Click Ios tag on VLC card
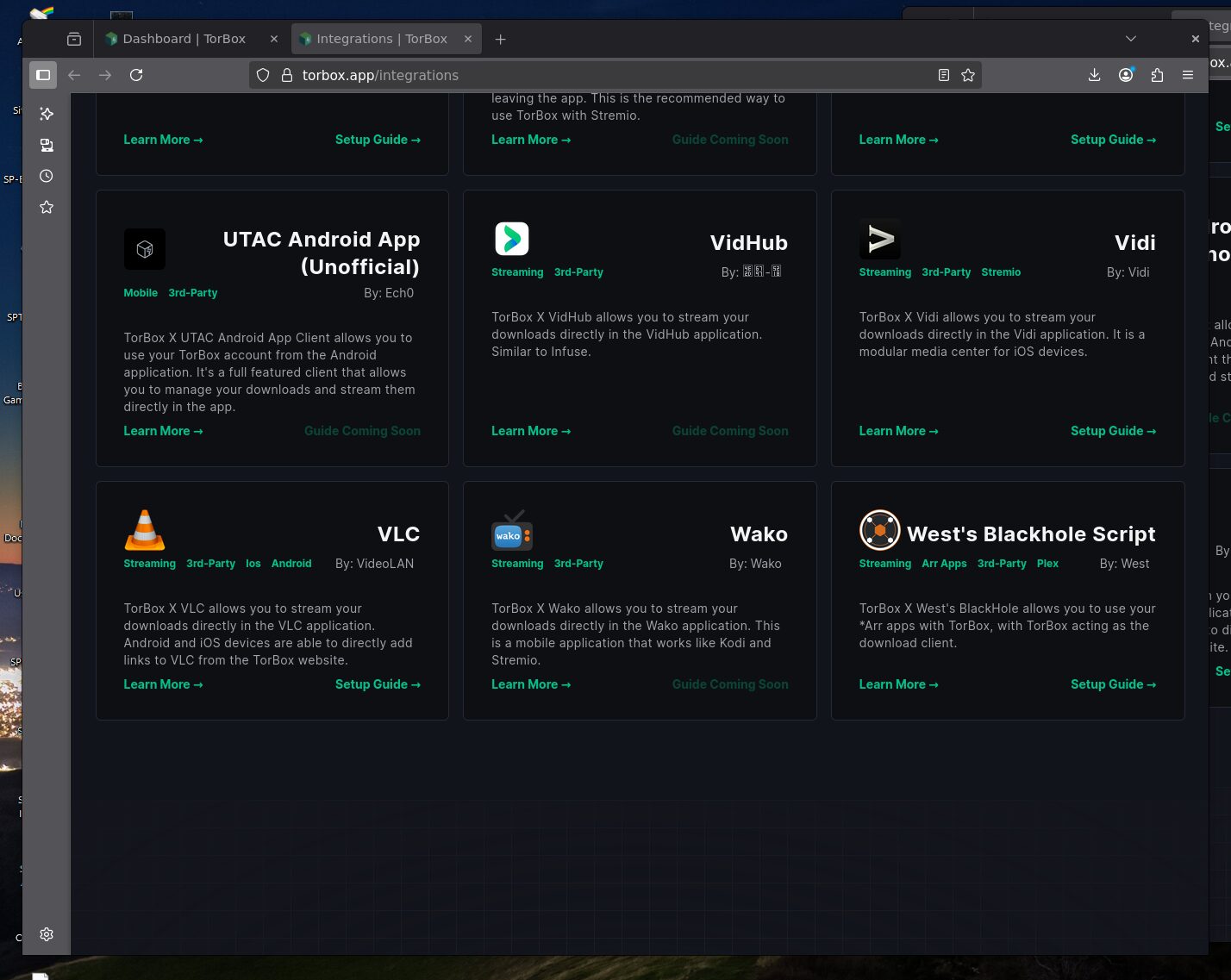The image size is (1231, 980). [x=253, y=564]
